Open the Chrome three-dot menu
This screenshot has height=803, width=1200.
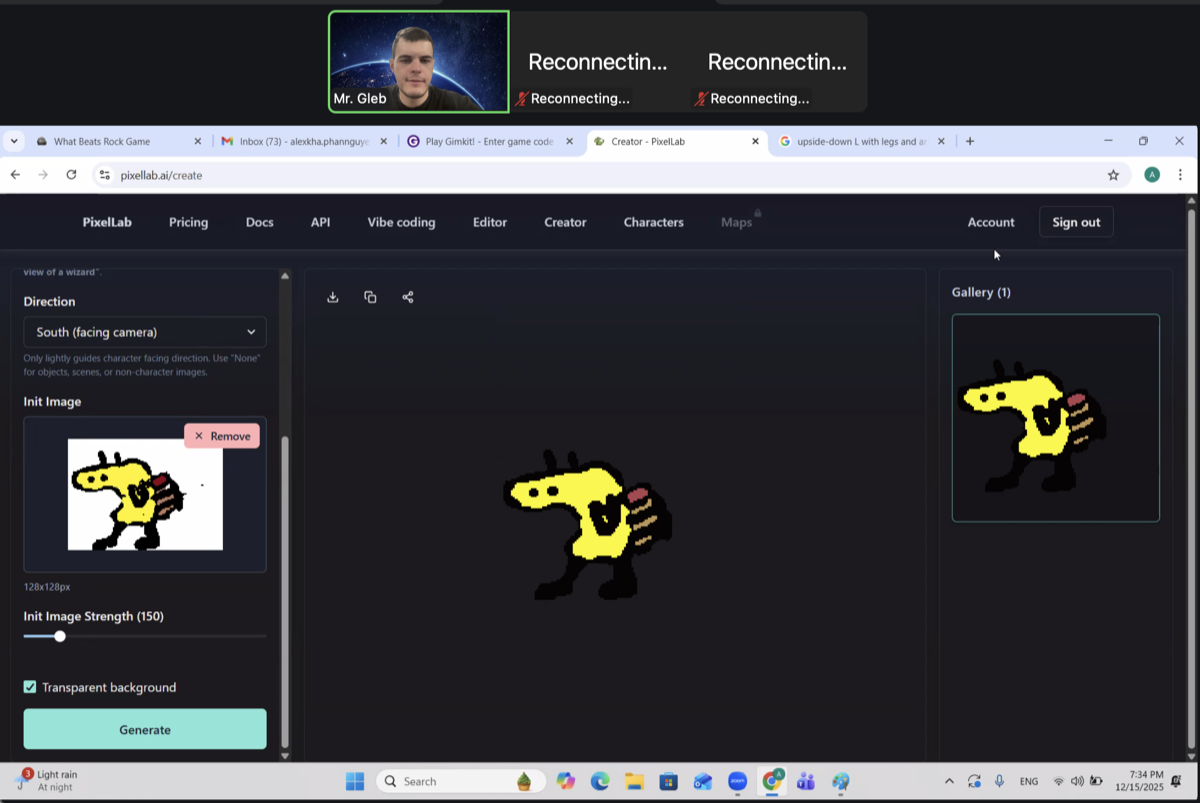(1180, 175)
